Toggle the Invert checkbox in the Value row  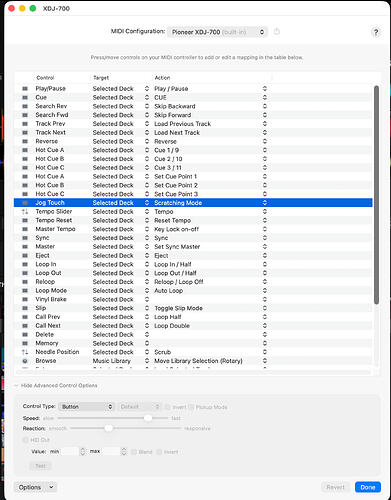click(159, 452)
